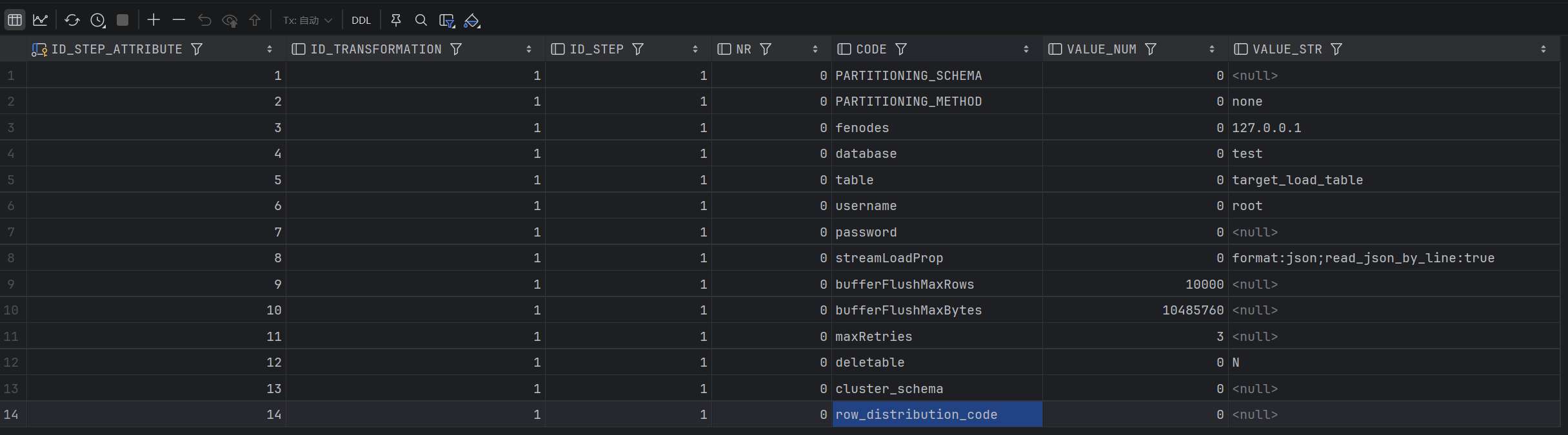The height and width of the screenshot is (435, 1568).
Task: Click the DDL button
Action: tap(361, 20)
